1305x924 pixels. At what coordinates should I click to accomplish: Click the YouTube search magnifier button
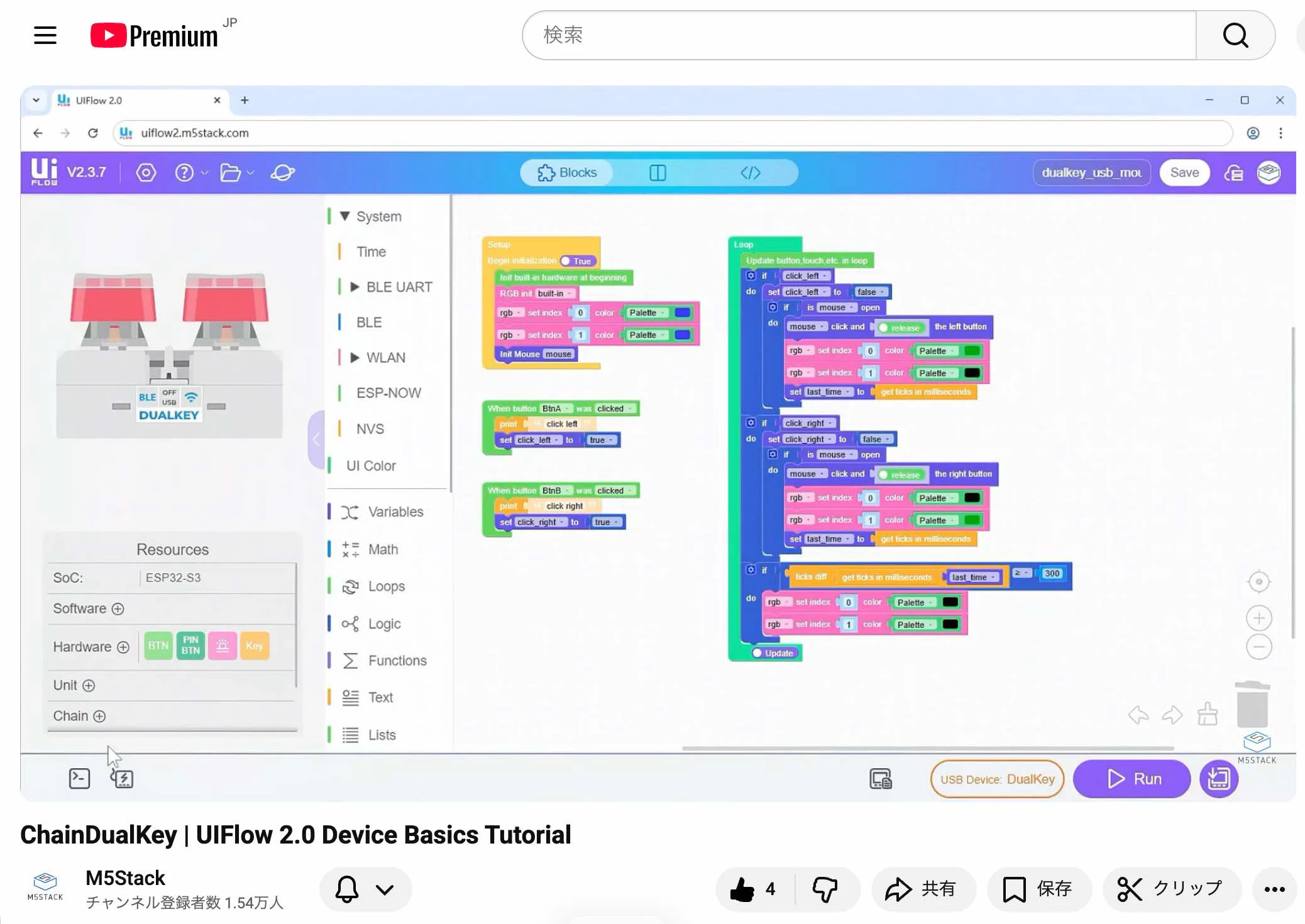[1235, 35]
